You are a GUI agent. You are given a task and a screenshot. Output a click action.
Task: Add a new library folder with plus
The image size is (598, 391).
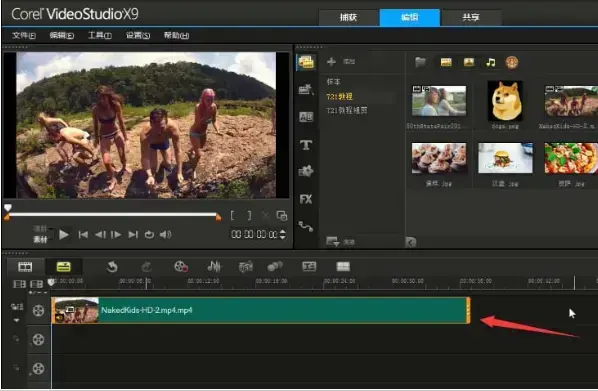point(331,61)
